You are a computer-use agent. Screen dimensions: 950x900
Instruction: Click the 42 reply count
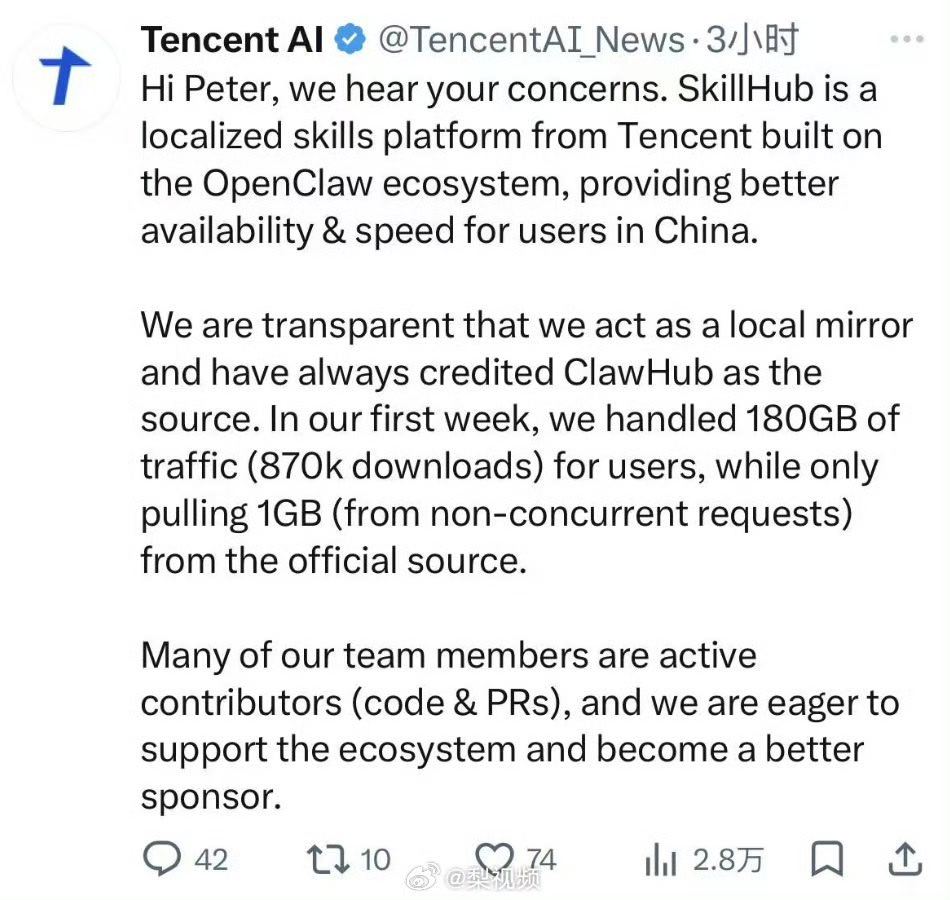pyautogui.click(x=212, y=858)
